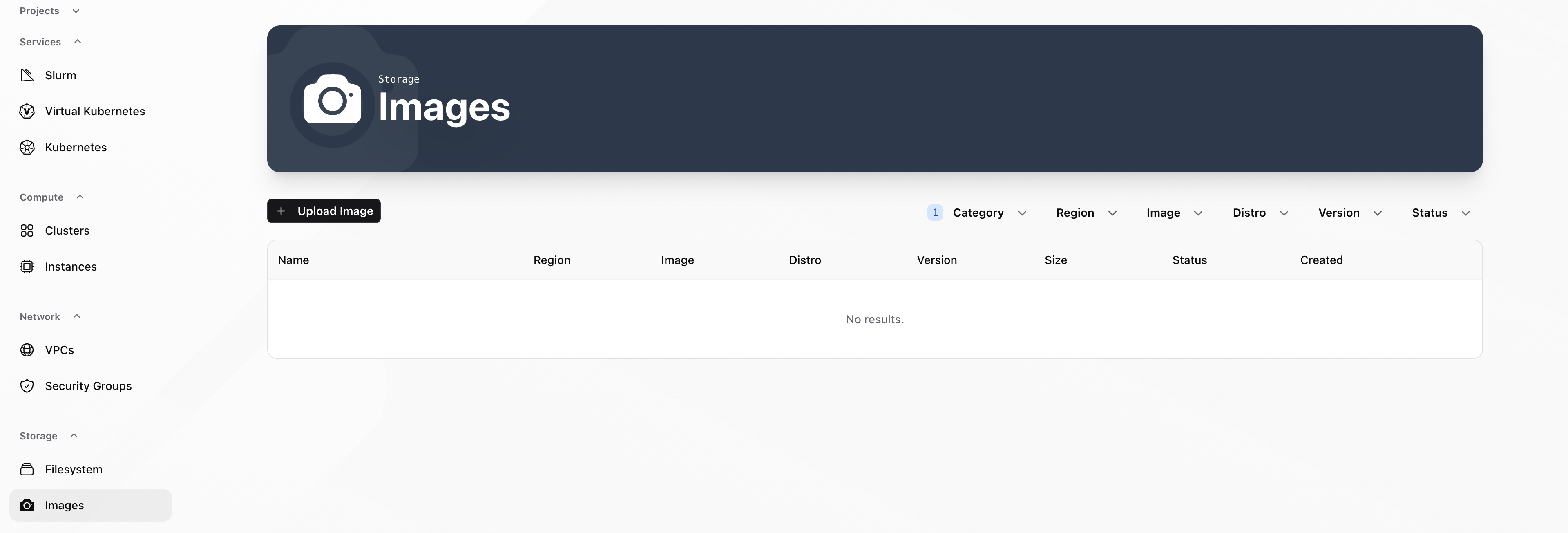Open the Region filter dropdown

[1086, 213]
